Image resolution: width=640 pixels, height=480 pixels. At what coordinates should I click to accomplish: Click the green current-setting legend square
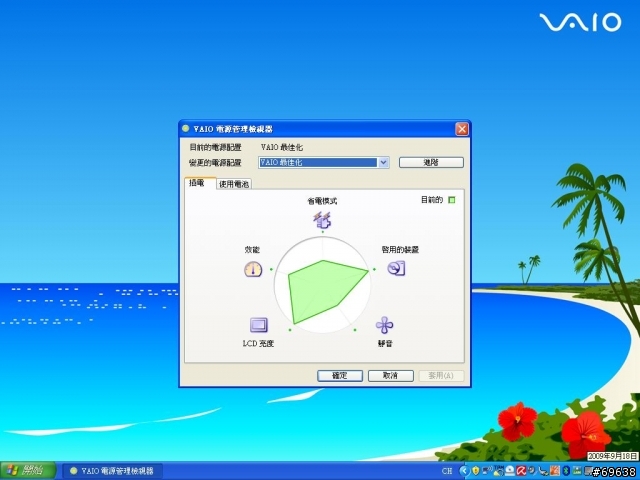(452, 200)
